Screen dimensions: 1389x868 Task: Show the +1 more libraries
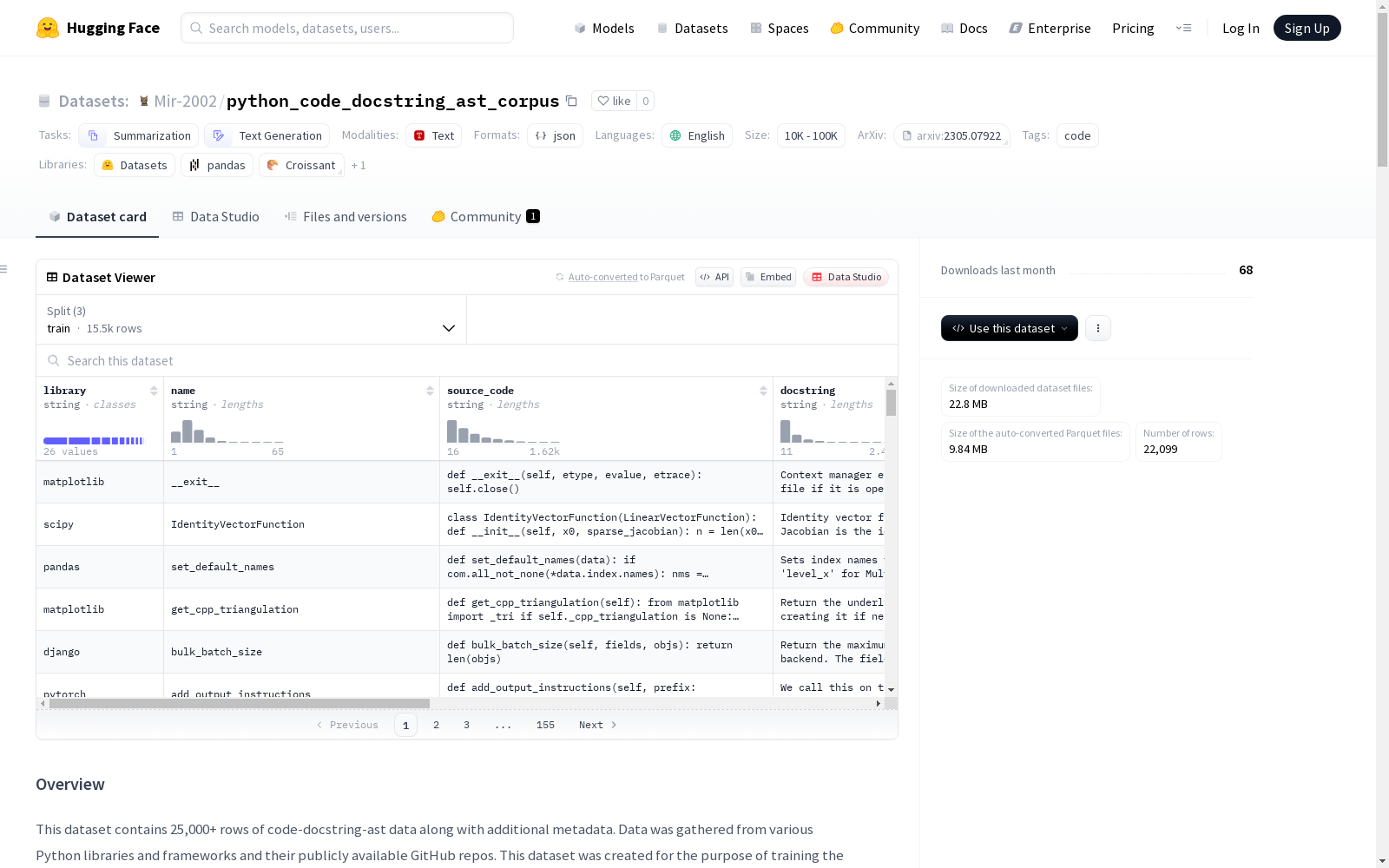pos(359,165)
